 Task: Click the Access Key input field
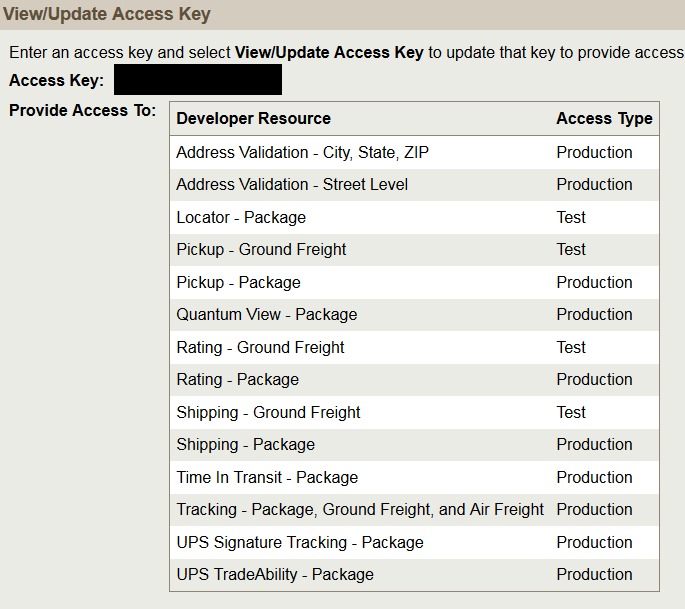pos(198,80)
